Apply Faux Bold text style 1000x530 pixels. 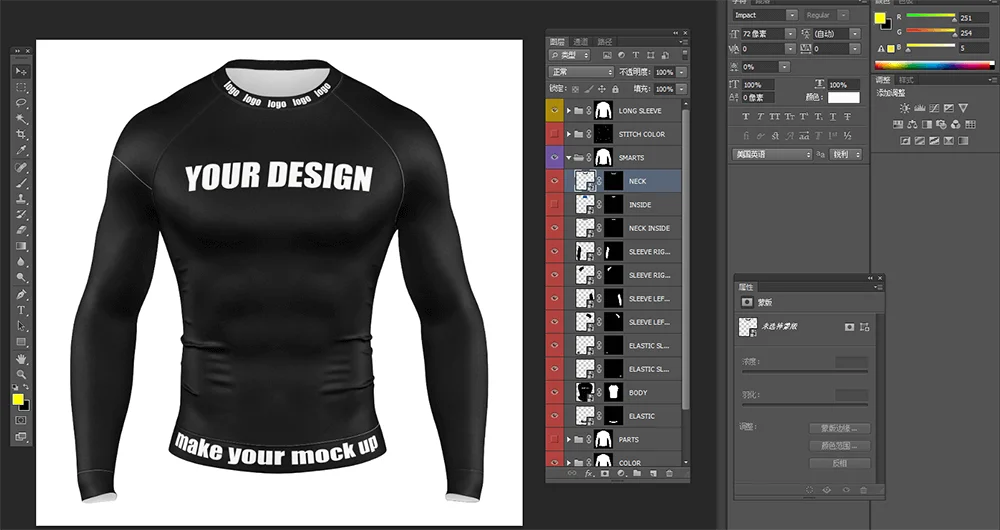pyautogui.click(x=746, y=117)
